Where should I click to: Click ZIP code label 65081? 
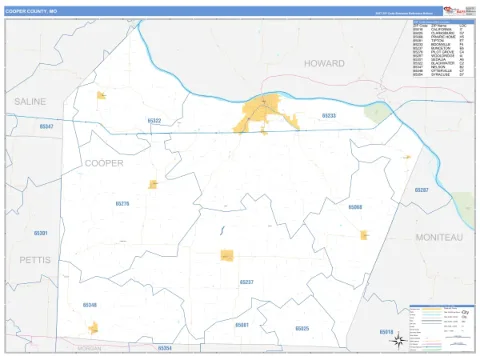tap(242, 325)
